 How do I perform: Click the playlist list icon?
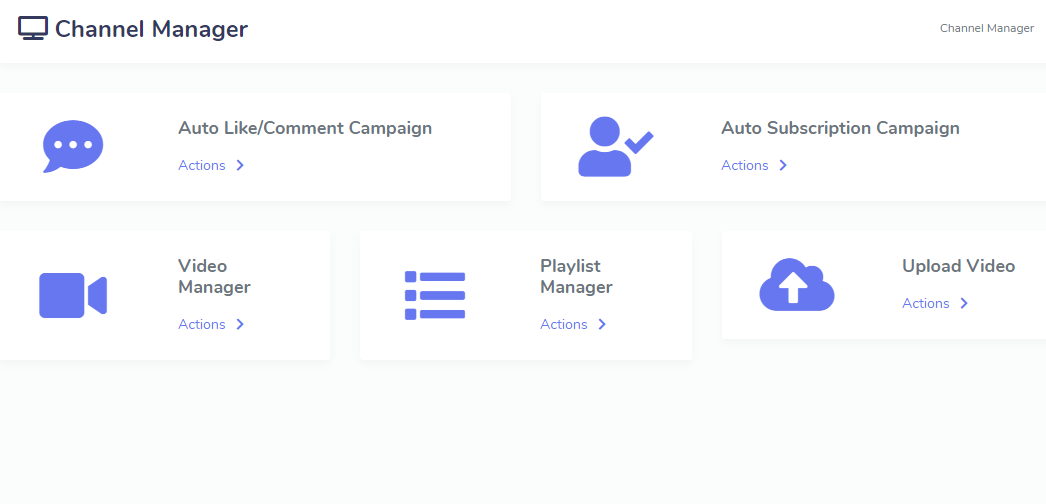[x=435, y=295]
